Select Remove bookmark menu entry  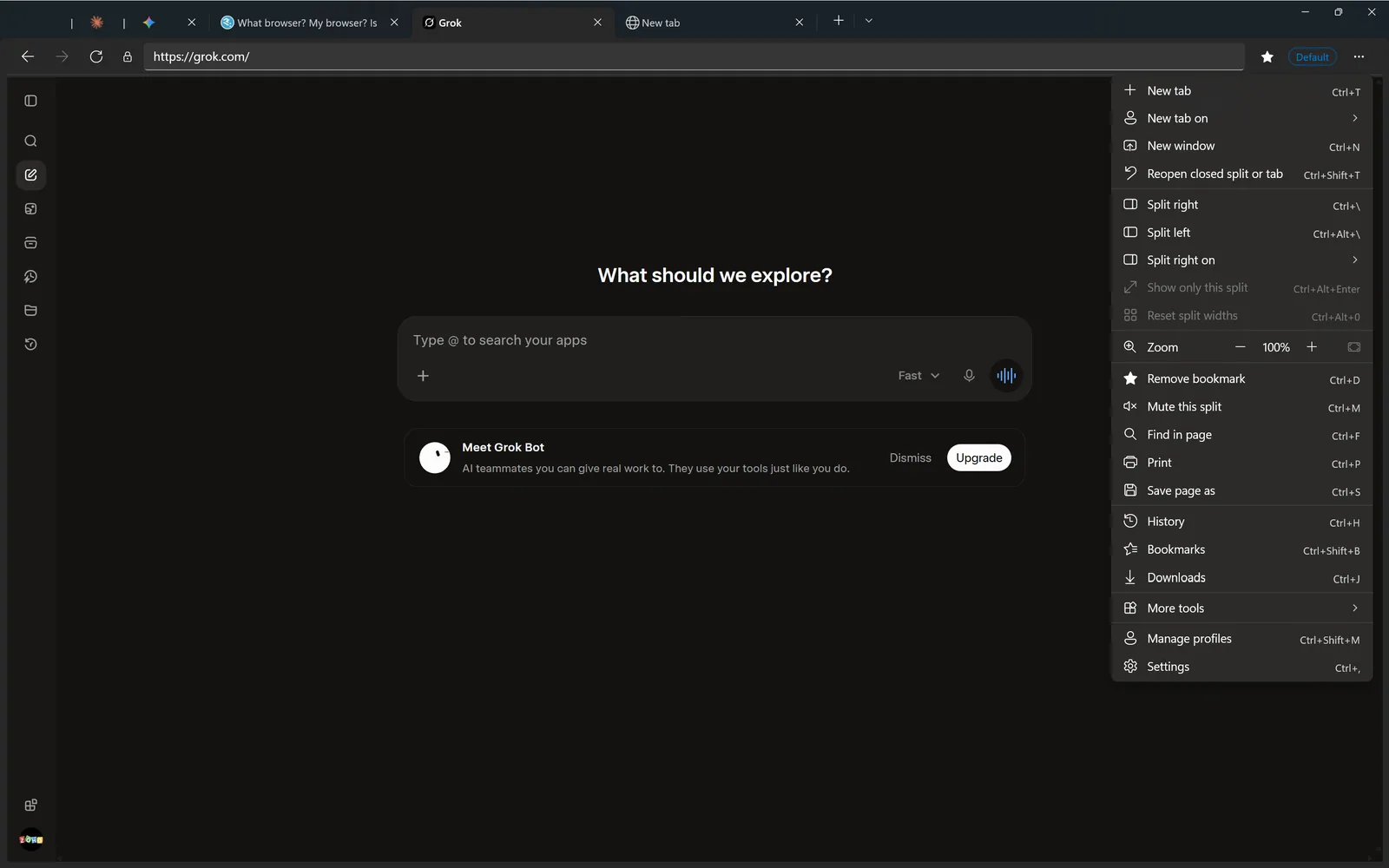[1241, 379]
